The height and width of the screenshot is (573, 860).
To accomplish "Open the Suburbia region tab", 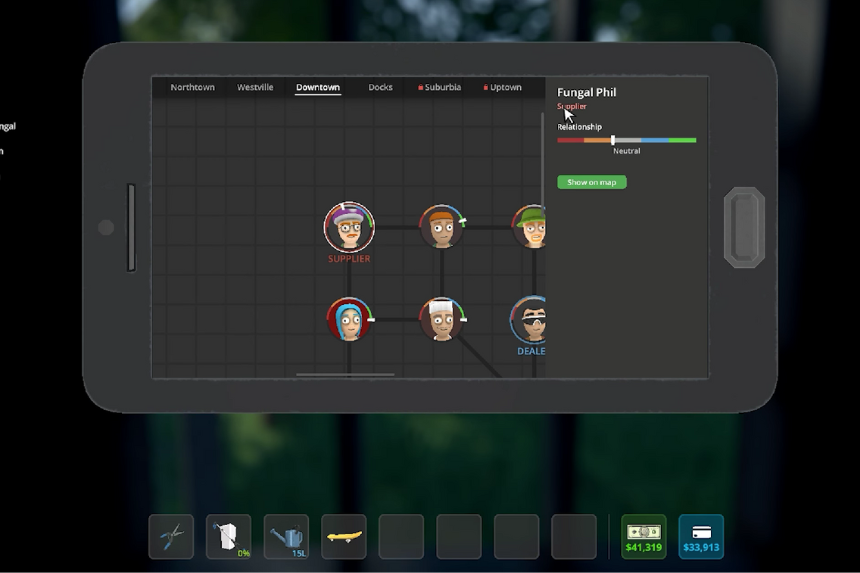I will point(441,88).
